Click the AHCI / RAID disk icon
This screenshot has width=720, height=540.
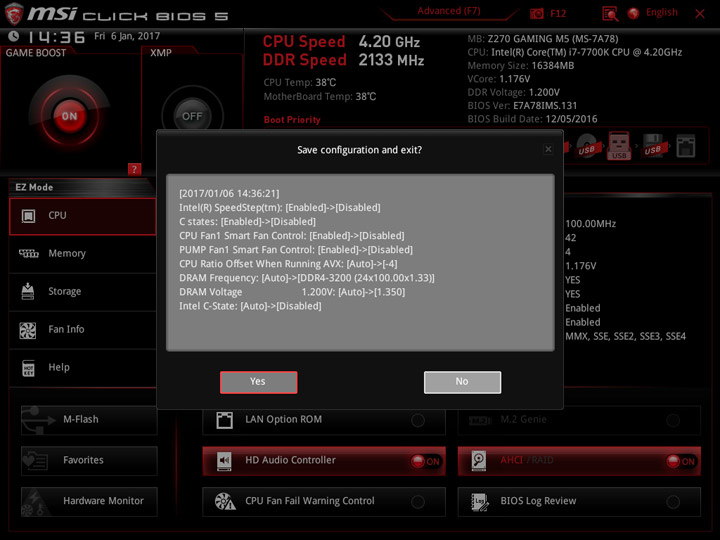[x=478, y=461]
